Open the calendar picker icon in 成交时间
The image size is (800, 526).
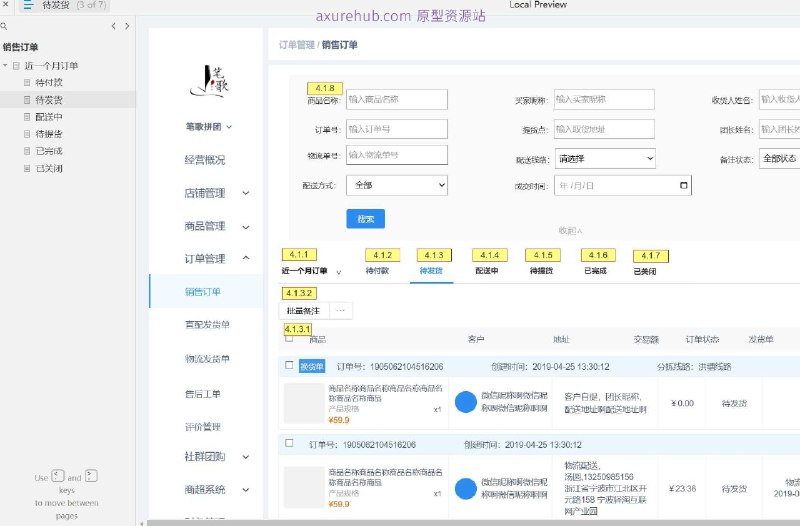[684, 185]
